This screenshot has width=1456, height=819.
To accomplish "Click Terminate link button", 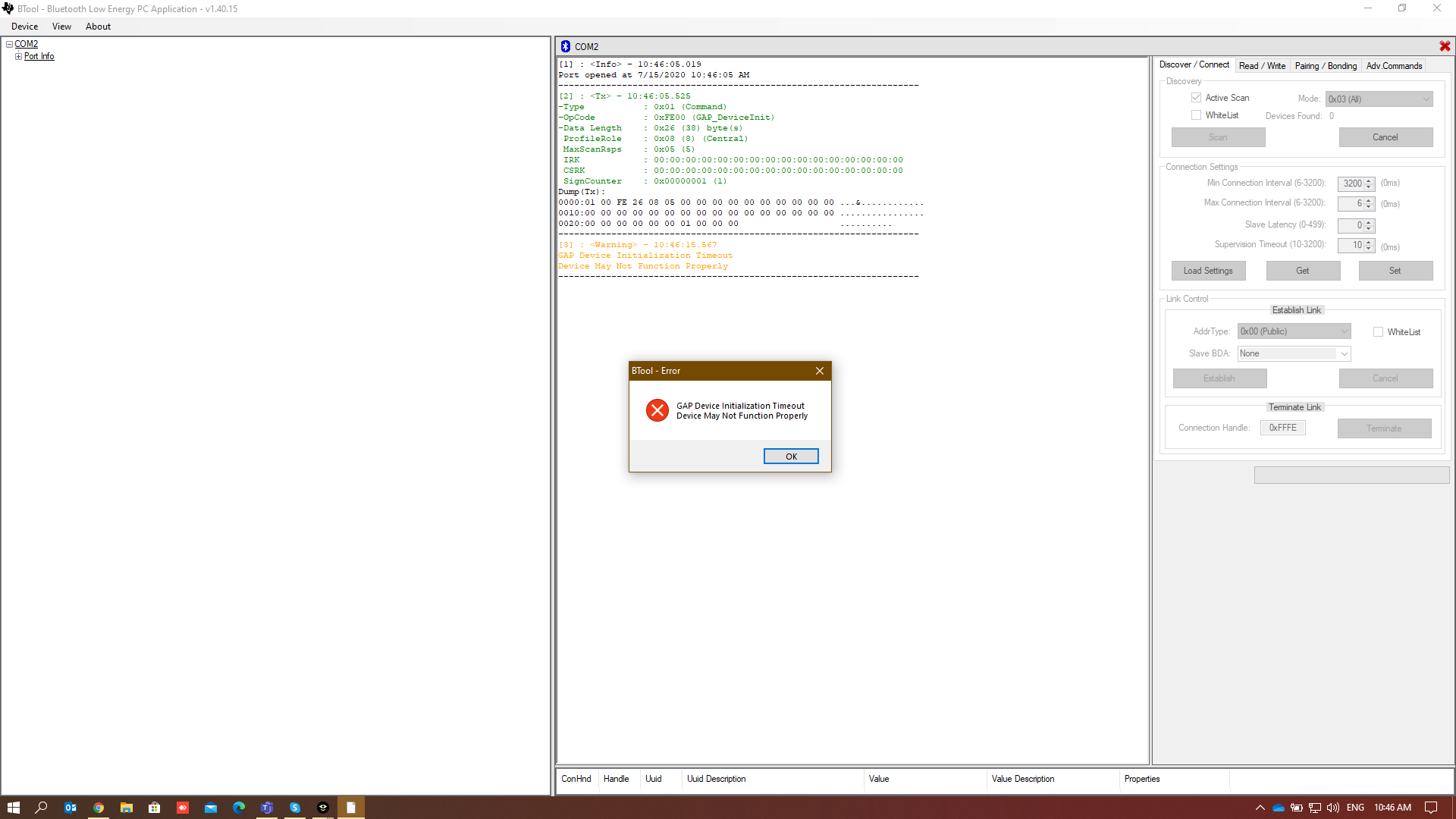I will [1384, 428].
